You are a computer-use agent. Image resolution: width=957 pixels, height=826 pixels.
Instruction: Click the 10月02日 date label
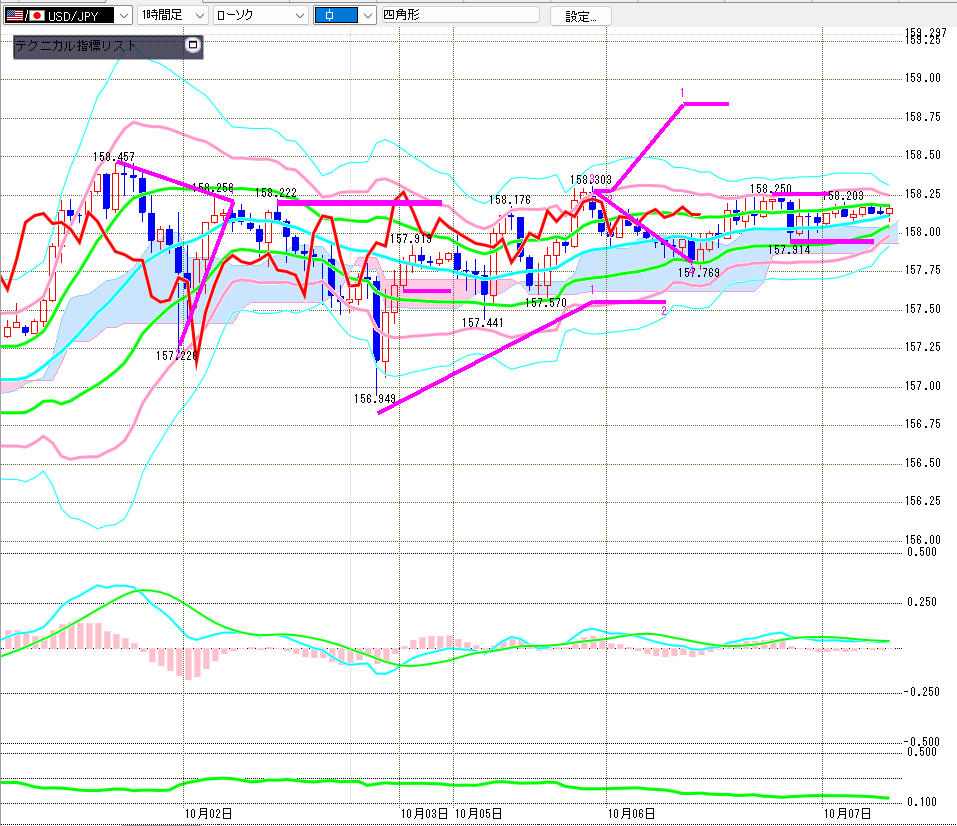[x=208, y=813]
